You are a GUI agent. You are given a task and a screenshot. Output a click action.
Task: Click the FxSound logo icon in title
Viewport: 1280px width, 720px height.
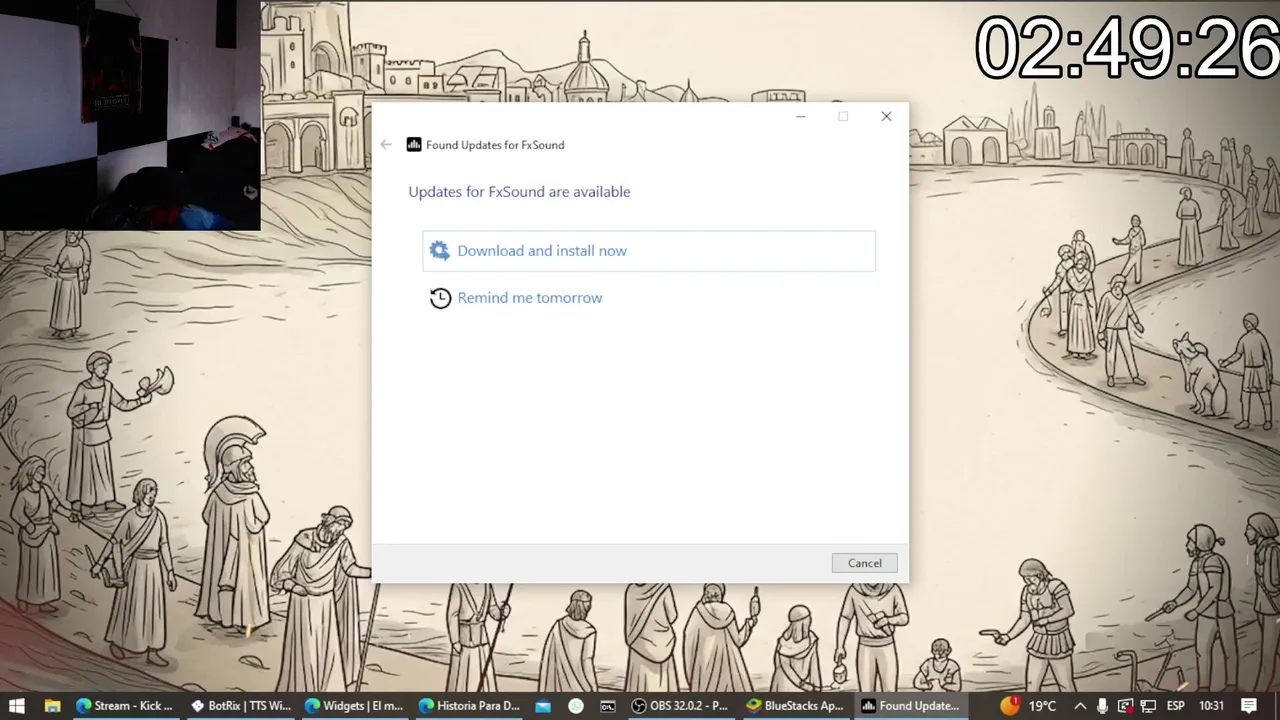(x=414, y=145)
